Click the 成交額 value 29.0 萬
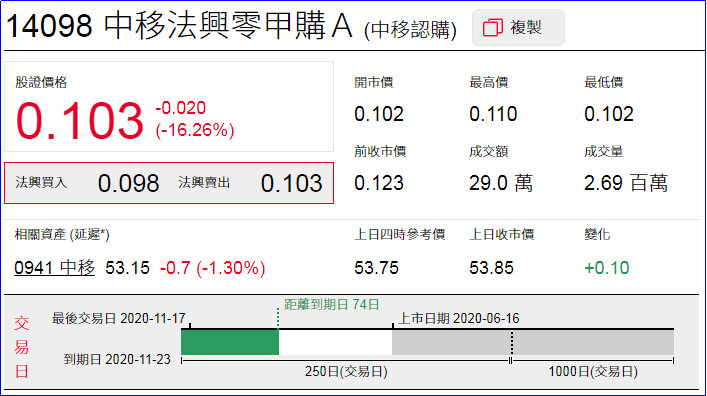Viewport: 707px width, 396px height. coord(501,183)
